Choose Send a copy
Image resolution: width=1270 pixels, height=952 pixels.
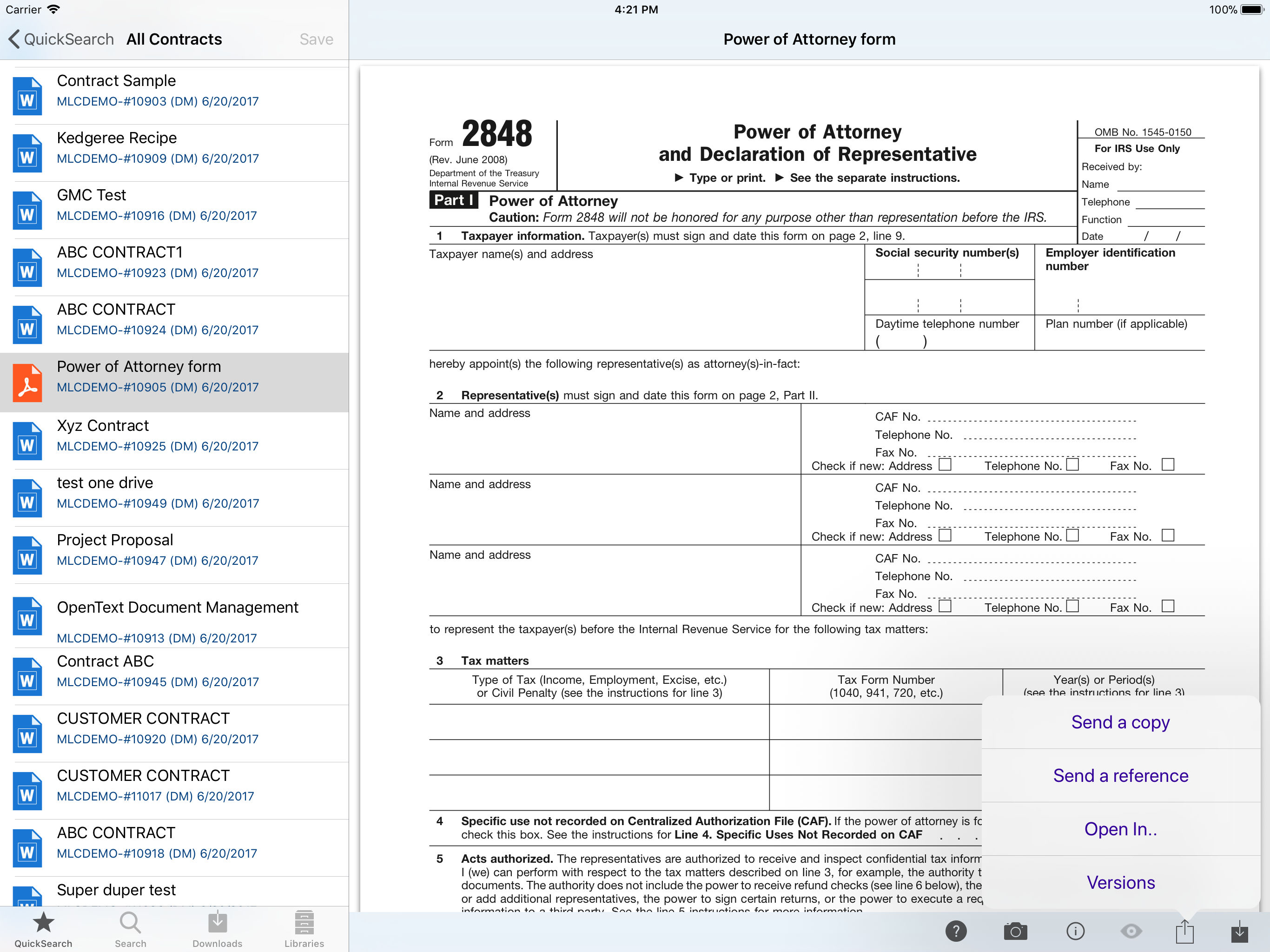(1120, 722)
